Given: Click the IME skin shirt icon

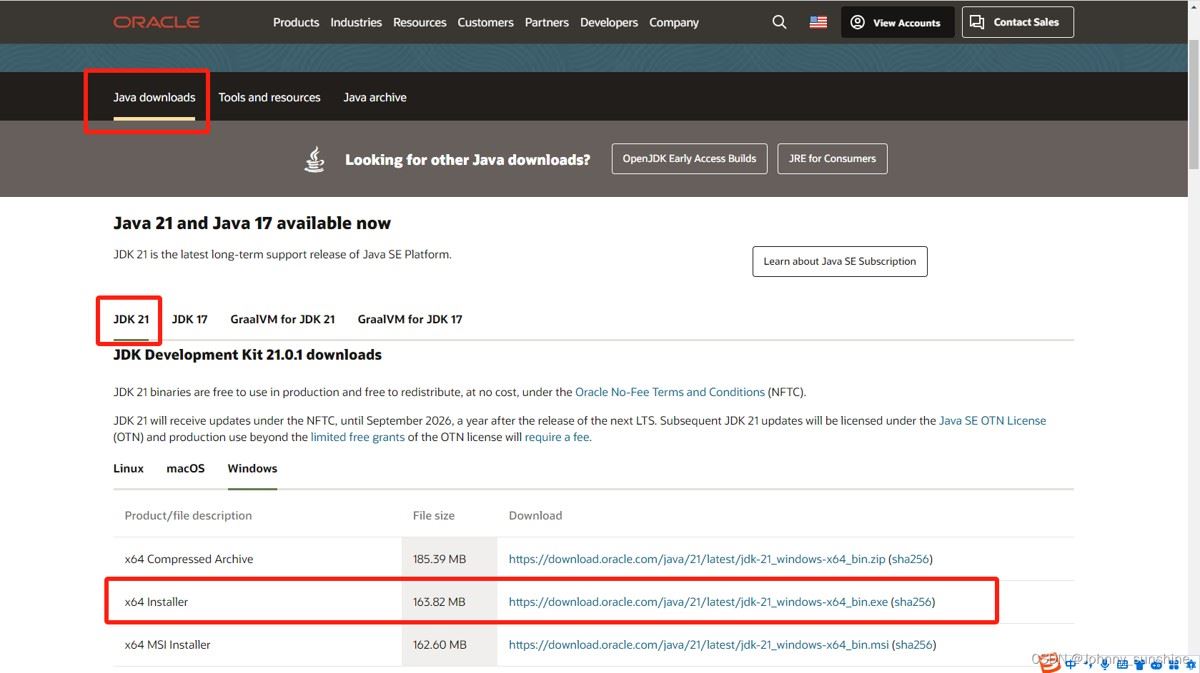Looking at the screenshot, I should coord(1139,663).
